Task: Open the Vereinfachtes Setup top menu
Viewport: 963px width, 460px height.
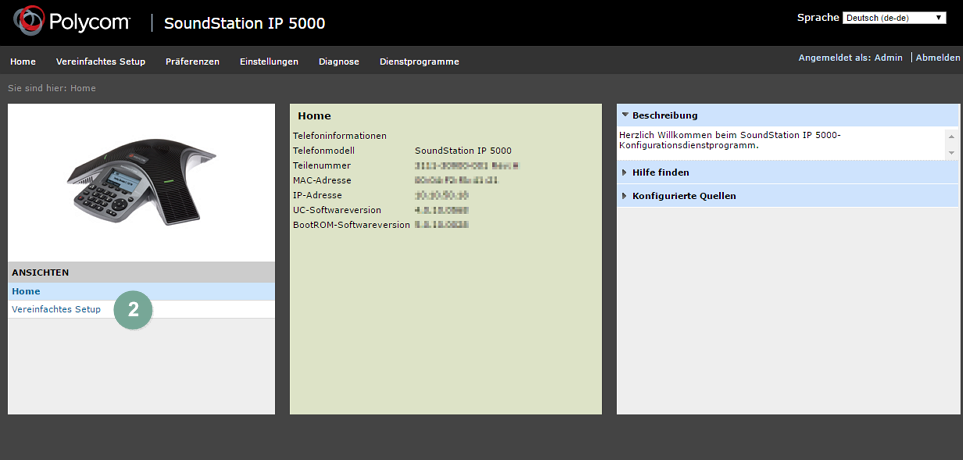Action: click(101, 62)
